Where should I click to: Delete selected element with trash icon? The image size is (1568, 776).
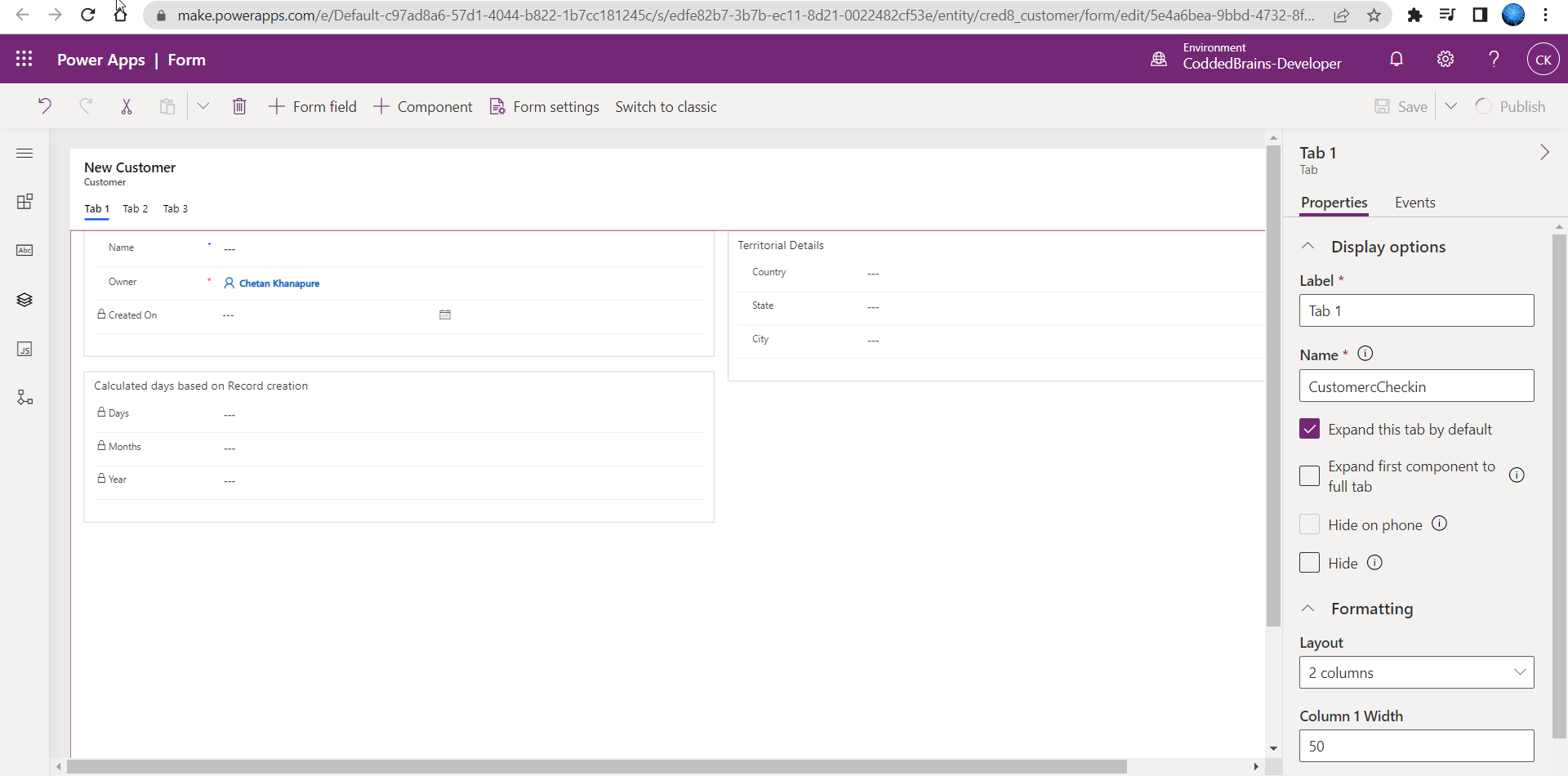[239, 106]
